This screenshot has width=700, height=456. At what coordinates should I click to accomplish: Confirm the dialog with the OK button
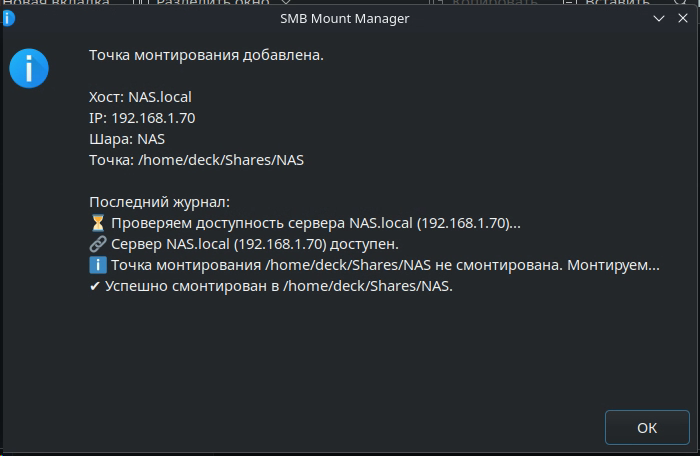tap(647, 427)
